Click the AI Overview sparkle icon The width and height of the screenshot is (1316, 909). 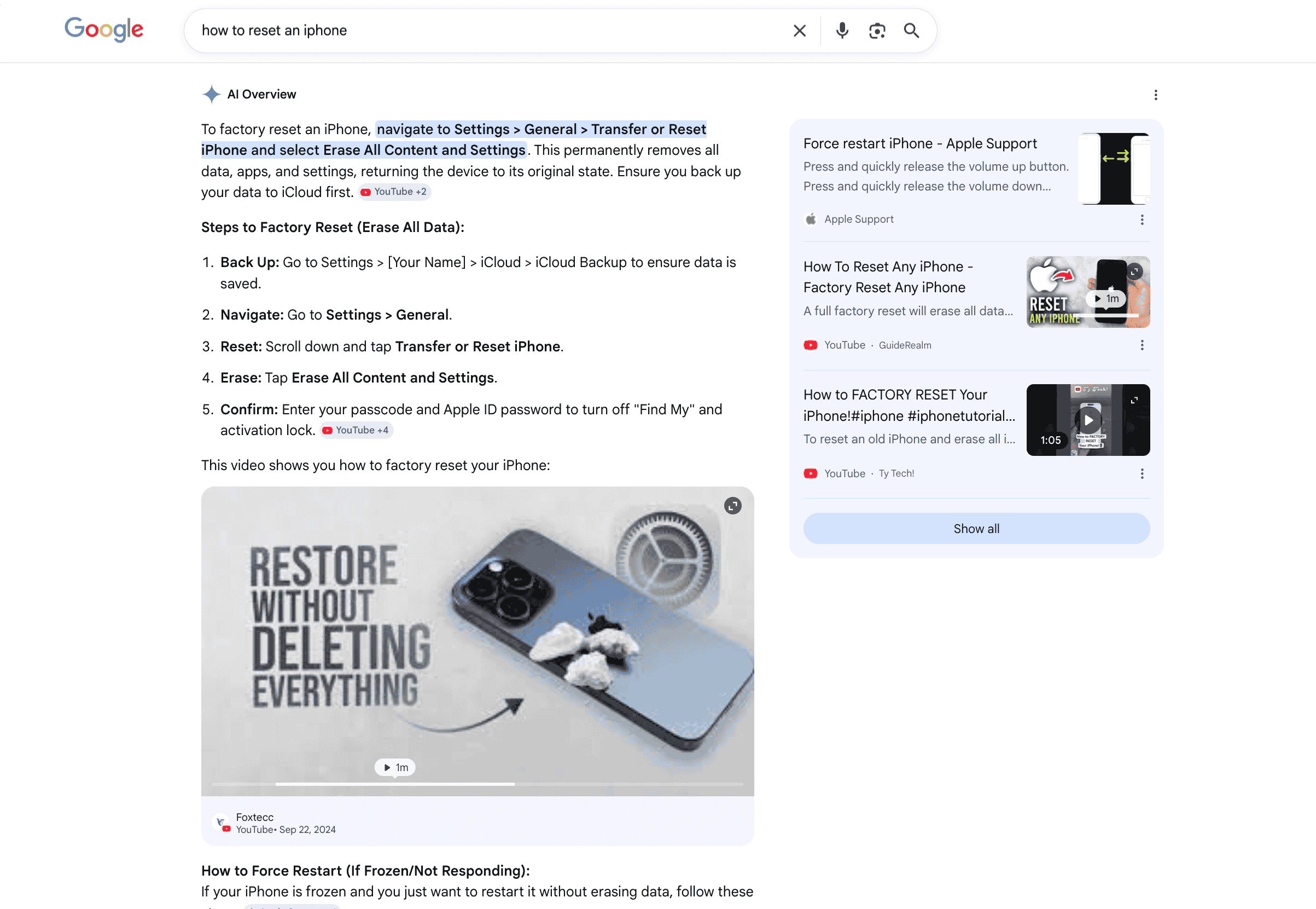click(211, 95)
